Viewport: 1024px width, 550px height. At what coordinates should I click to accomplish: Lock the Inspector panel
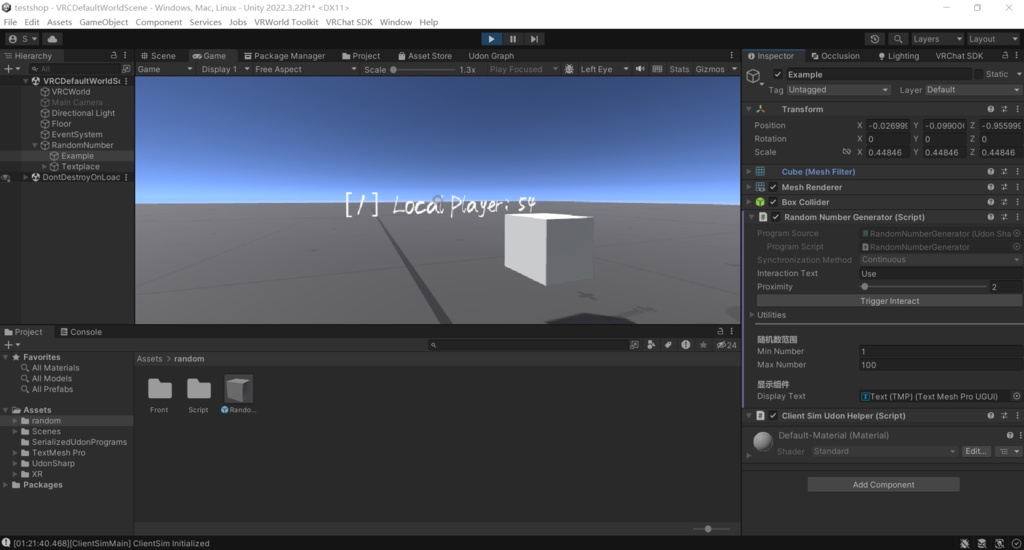point(1005,56)
